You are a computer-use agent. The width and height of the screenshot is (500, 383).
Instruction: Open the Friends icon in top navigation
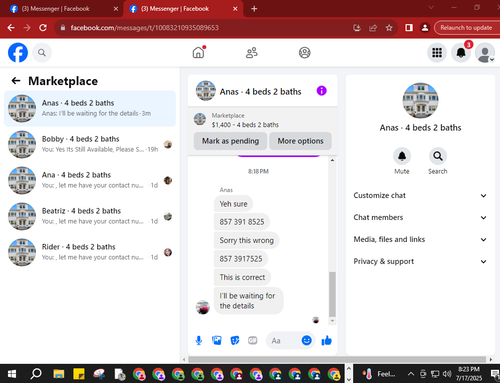(252, 53)
